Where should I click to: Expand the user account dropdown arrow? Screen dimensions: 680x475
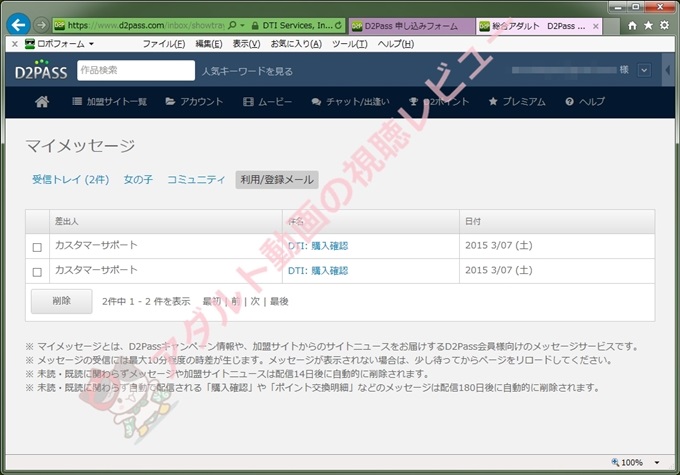point(644,70)
